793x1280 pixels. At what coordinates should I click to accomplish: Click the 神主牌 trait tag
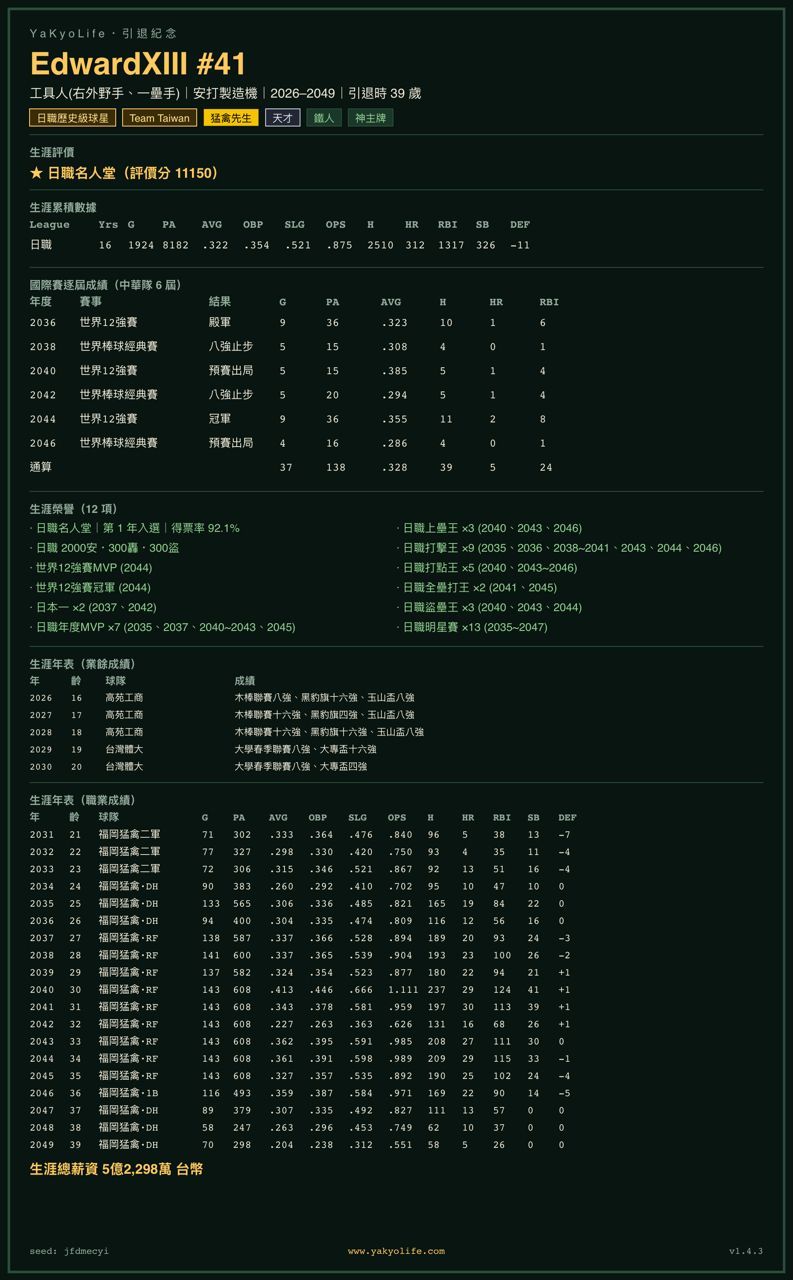click(371, 118)
